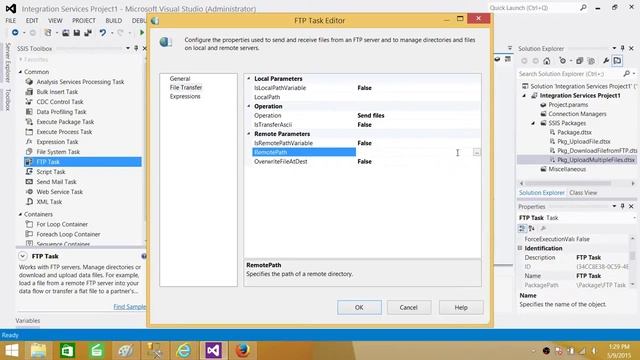
Task: Open the BUILD menu
Action: (x=113, y=20)
